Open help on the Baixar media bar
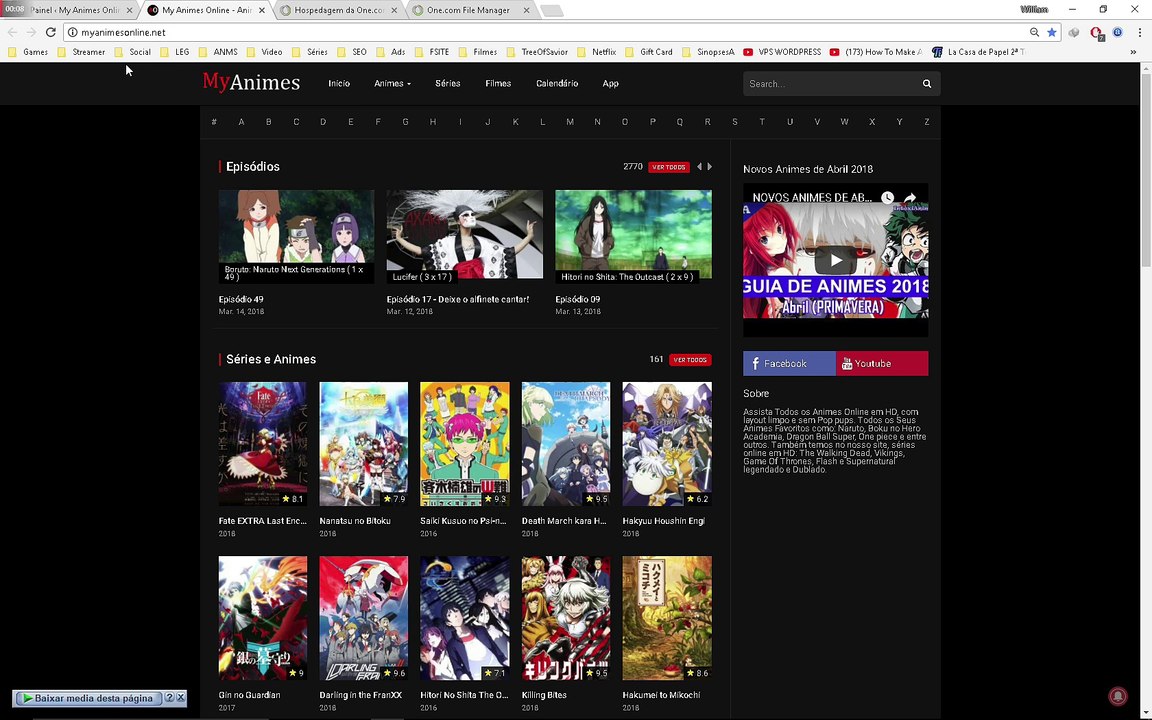The image size is (1152, 720). 169,698
